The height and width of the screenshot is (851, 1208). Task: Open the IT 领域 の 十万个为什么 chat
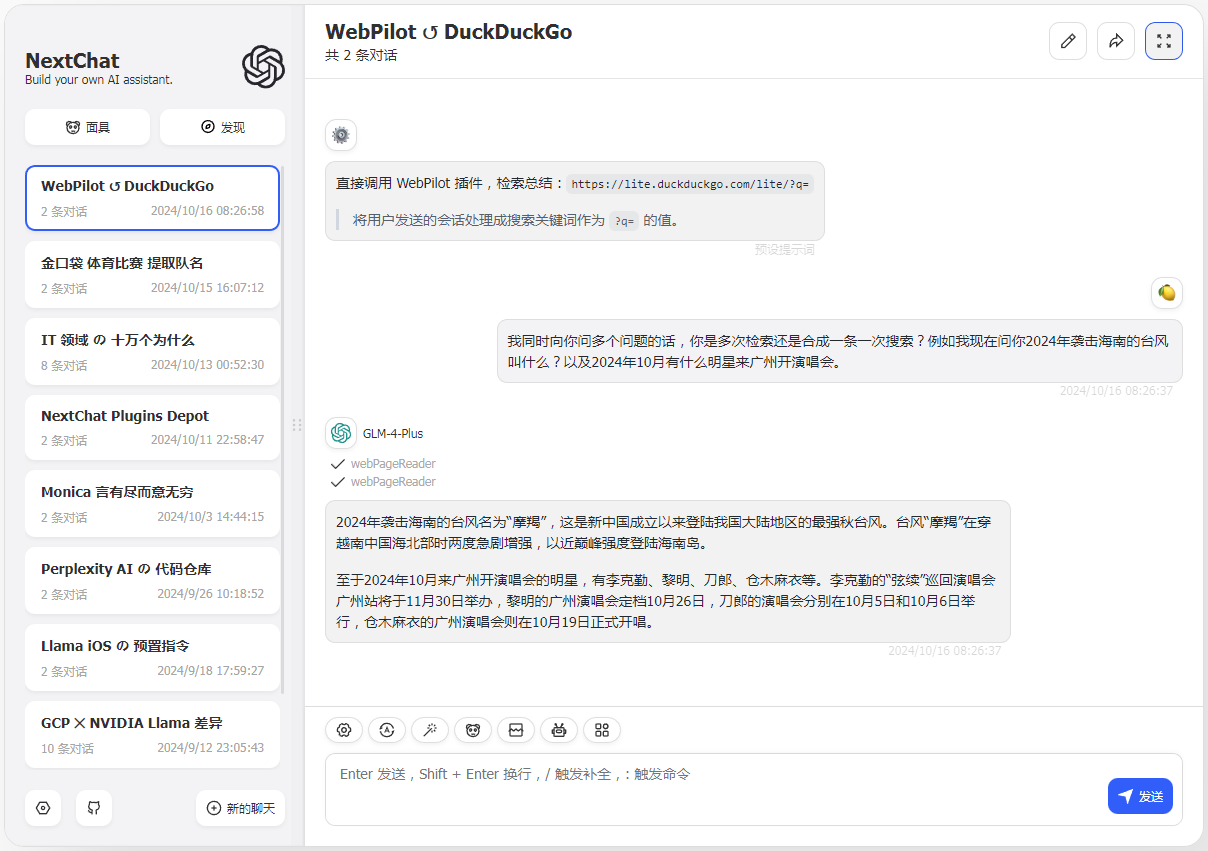(152, 352)
